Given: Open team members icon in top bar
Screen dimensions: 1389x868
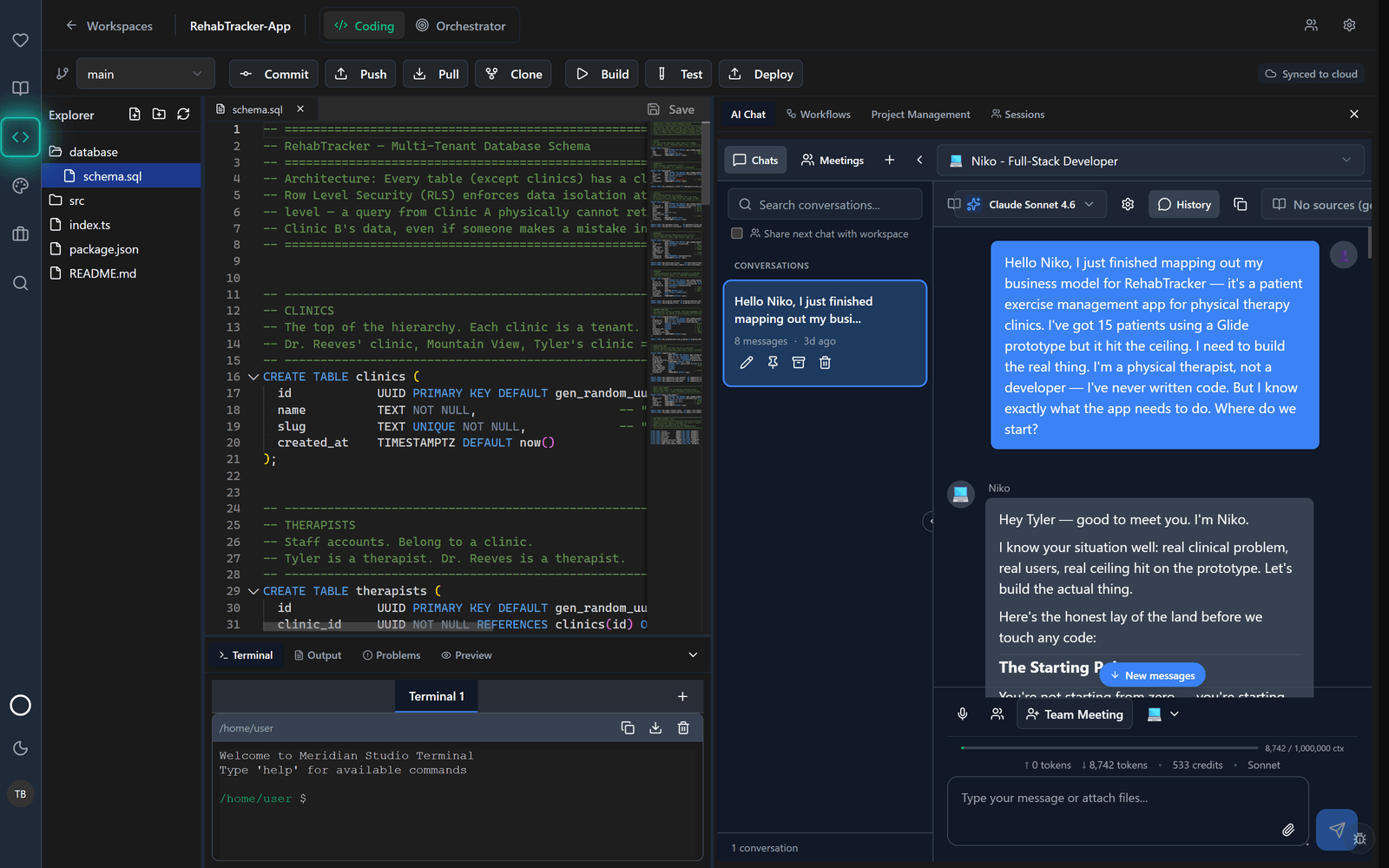Looking at the screenshot, I should click(x=1311, y=25).
